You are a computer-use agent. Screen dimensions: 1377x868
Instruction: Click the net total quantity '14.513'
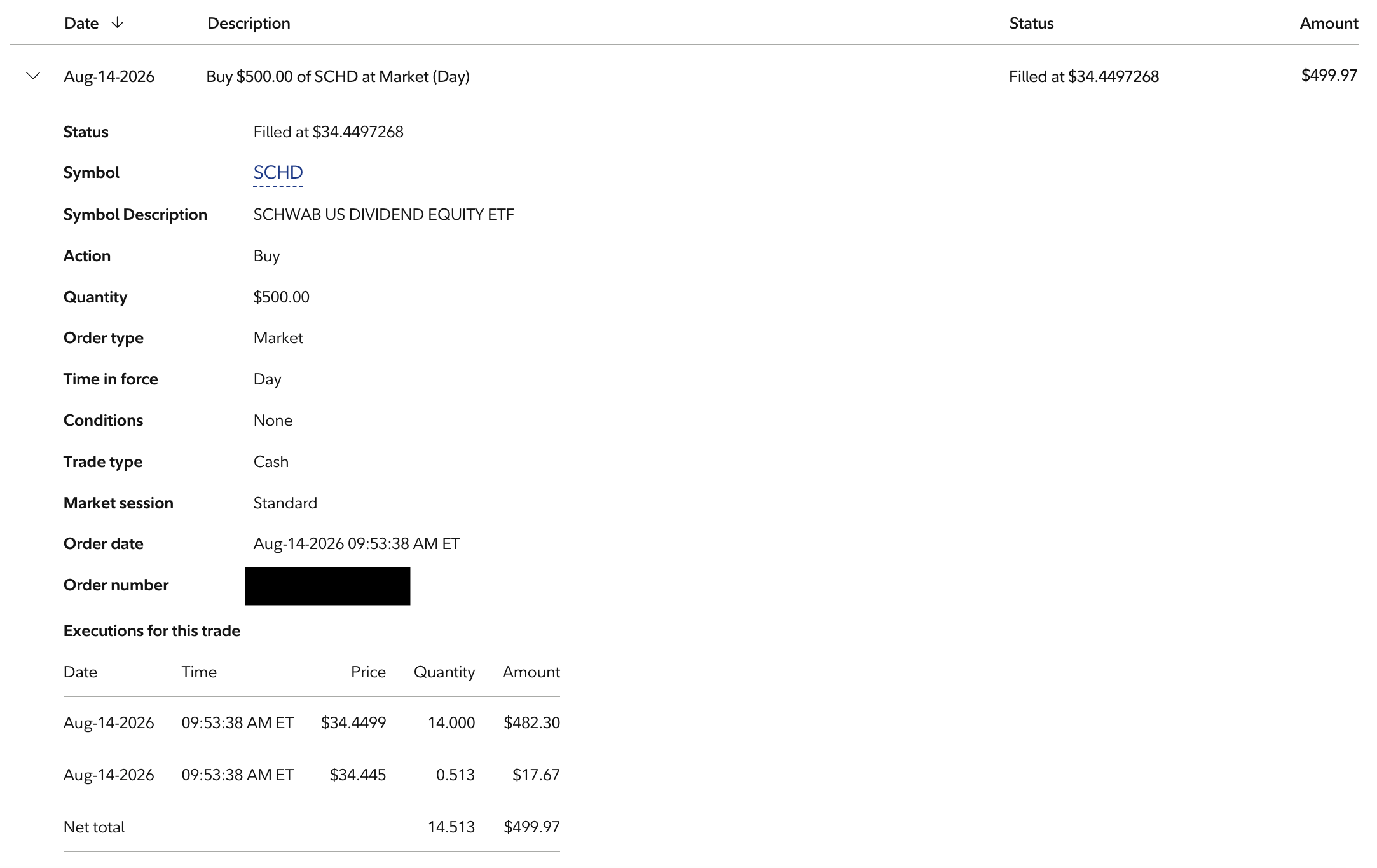(x=451, y=827)
